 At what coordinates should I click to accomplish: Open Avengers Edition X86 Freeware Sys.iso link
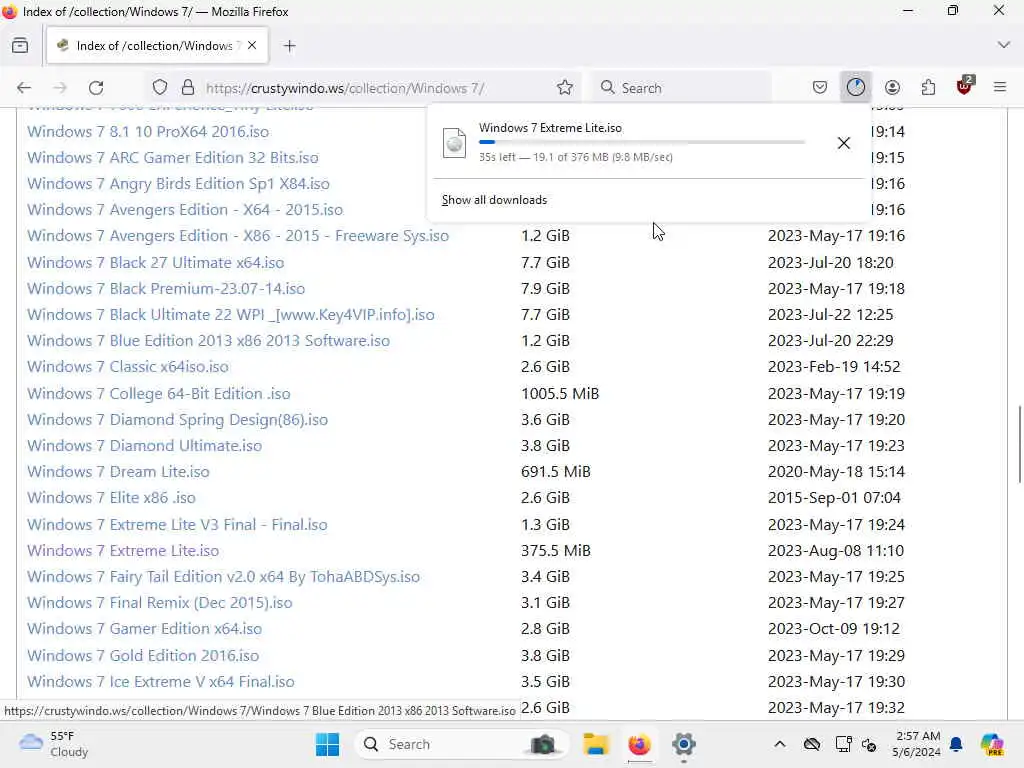(238, 236)
